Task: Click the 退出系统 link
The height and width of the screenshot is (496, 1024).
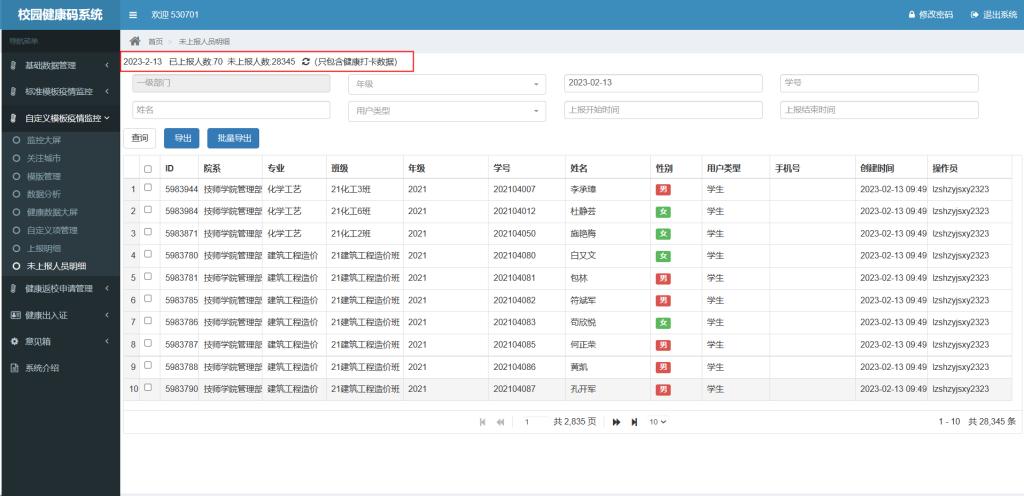Action: coord(1000,14)
